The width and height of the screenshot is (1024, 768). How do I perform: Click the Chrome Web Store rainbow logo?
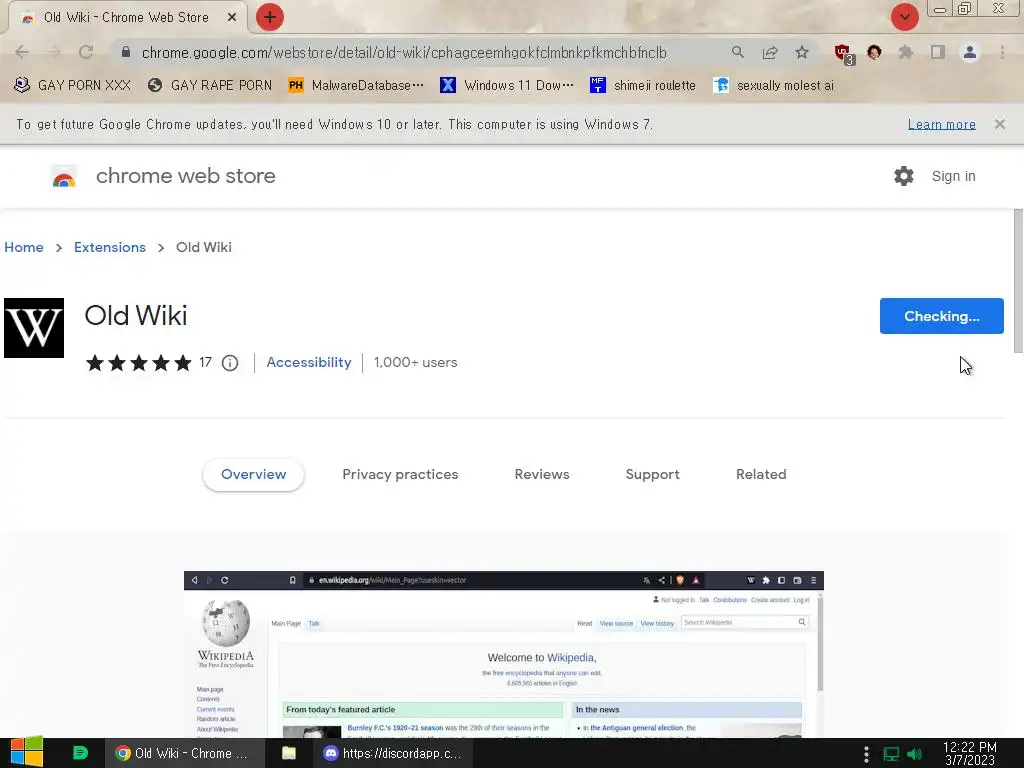(64, 176)
